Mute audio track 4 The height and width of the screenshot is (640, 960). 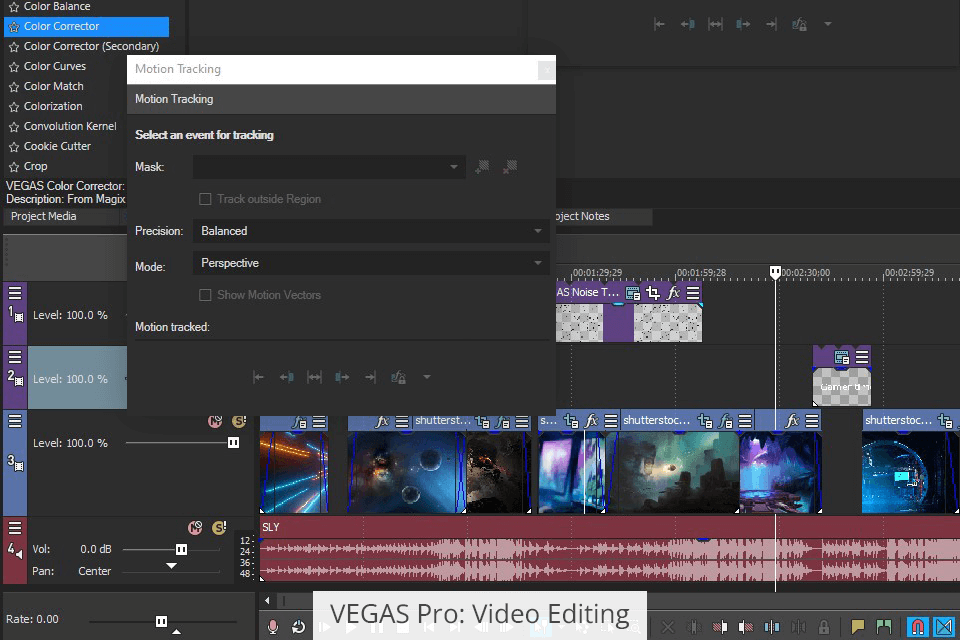(x=195, y=528)
